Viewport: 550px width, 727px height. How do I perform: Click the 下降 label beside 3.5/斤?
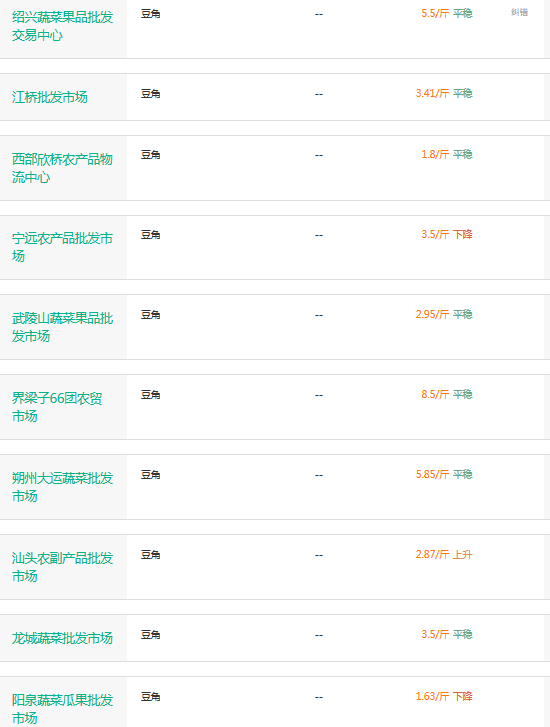(x=462, y=235)
